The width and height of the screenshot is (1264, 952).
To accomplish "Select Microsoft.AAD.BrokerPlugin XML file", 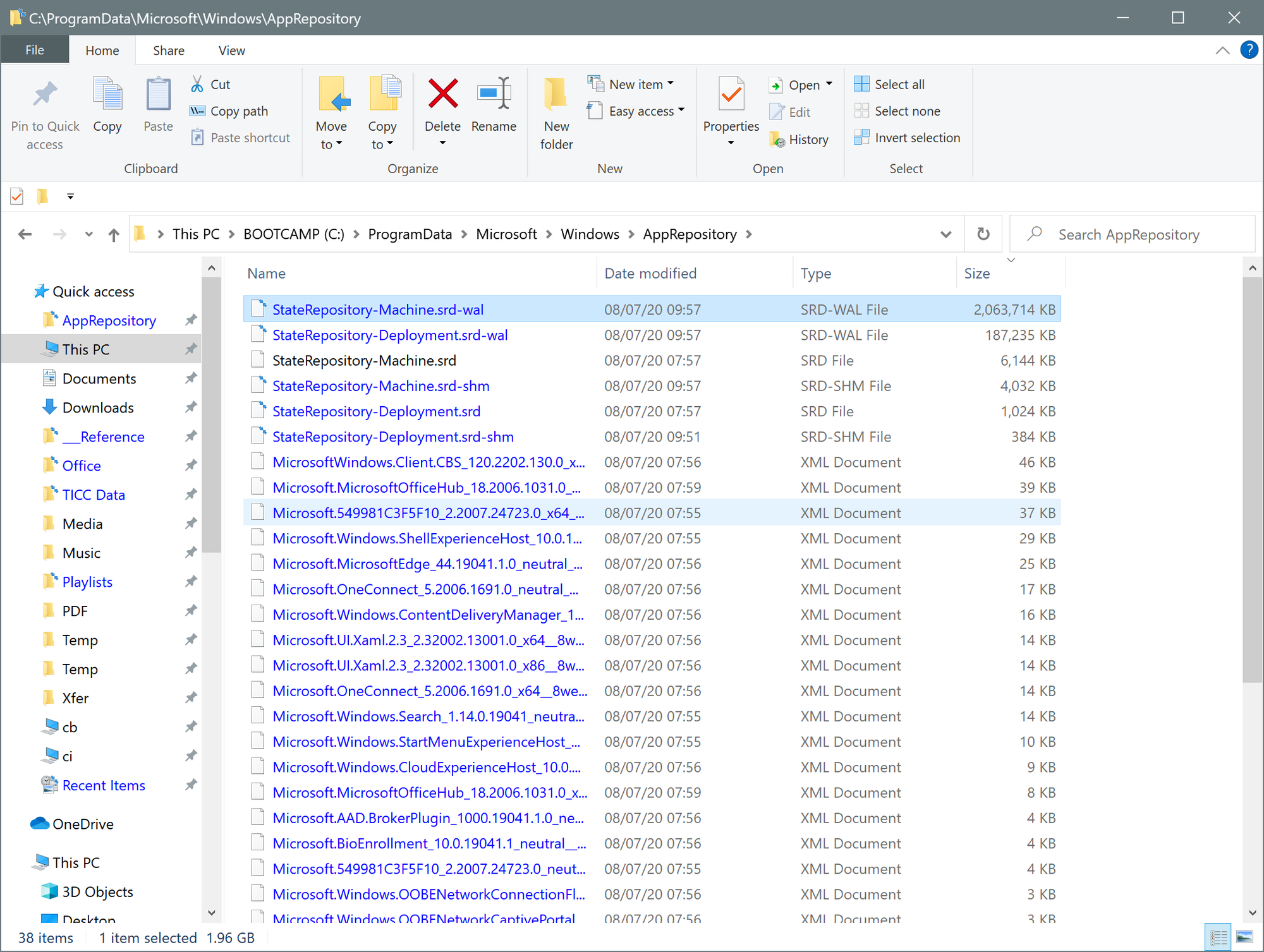I will click(x=652, y=818).
